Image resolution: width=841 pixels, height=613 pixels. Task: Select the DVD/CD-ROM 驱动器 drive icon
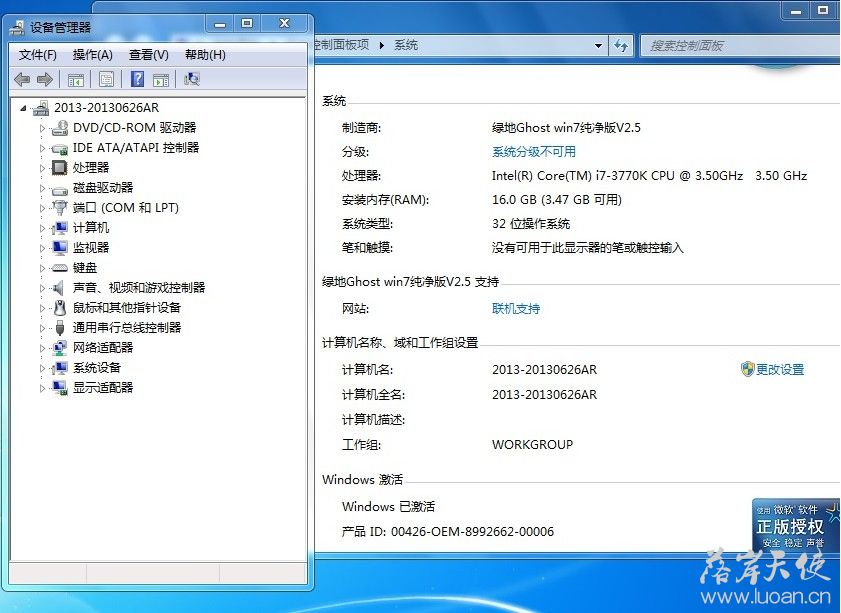point(60,128)
